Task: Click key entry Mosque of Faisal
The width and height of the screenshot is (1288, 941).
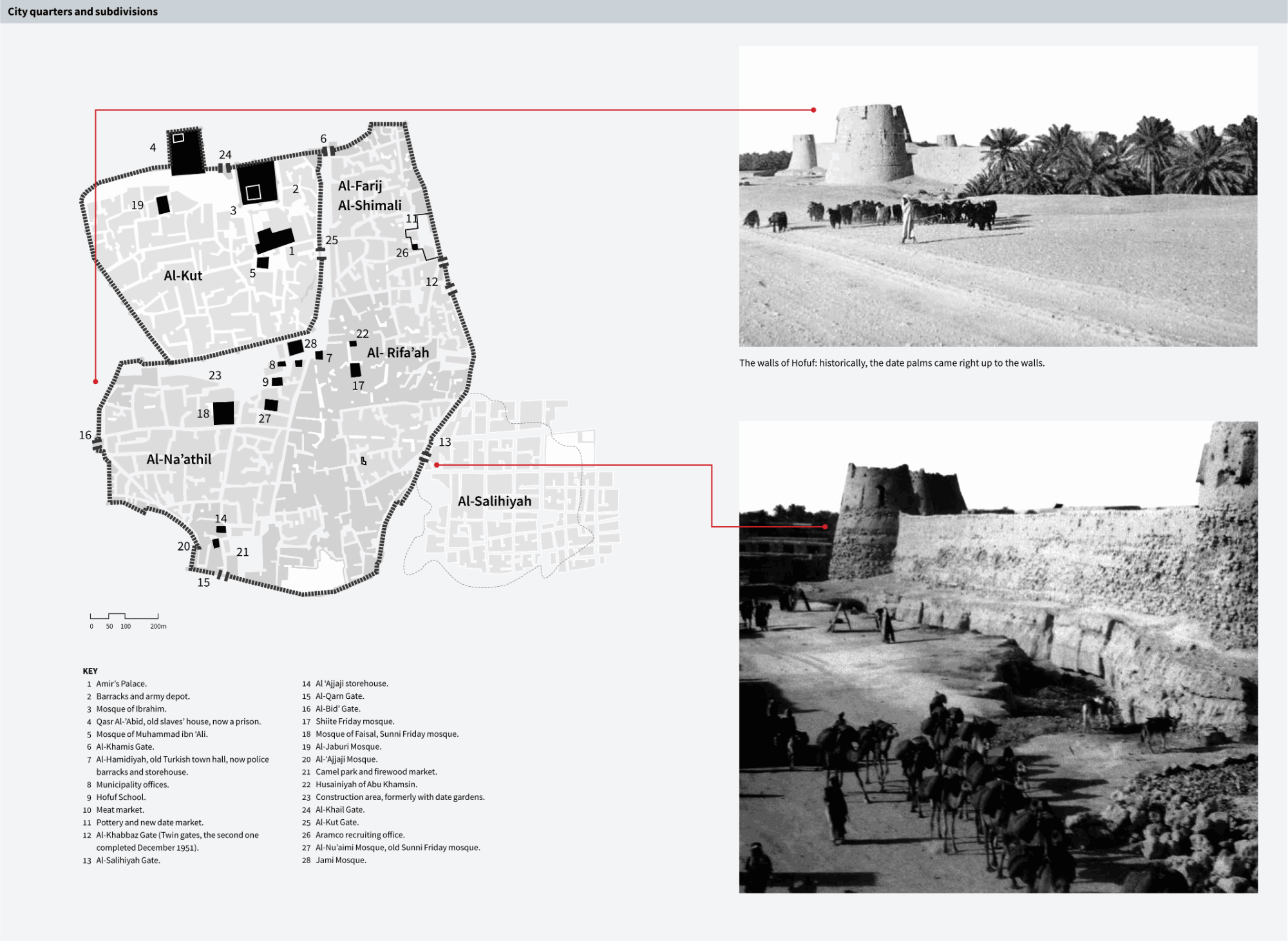Action: pyautogui.click(x=386, y=734)
